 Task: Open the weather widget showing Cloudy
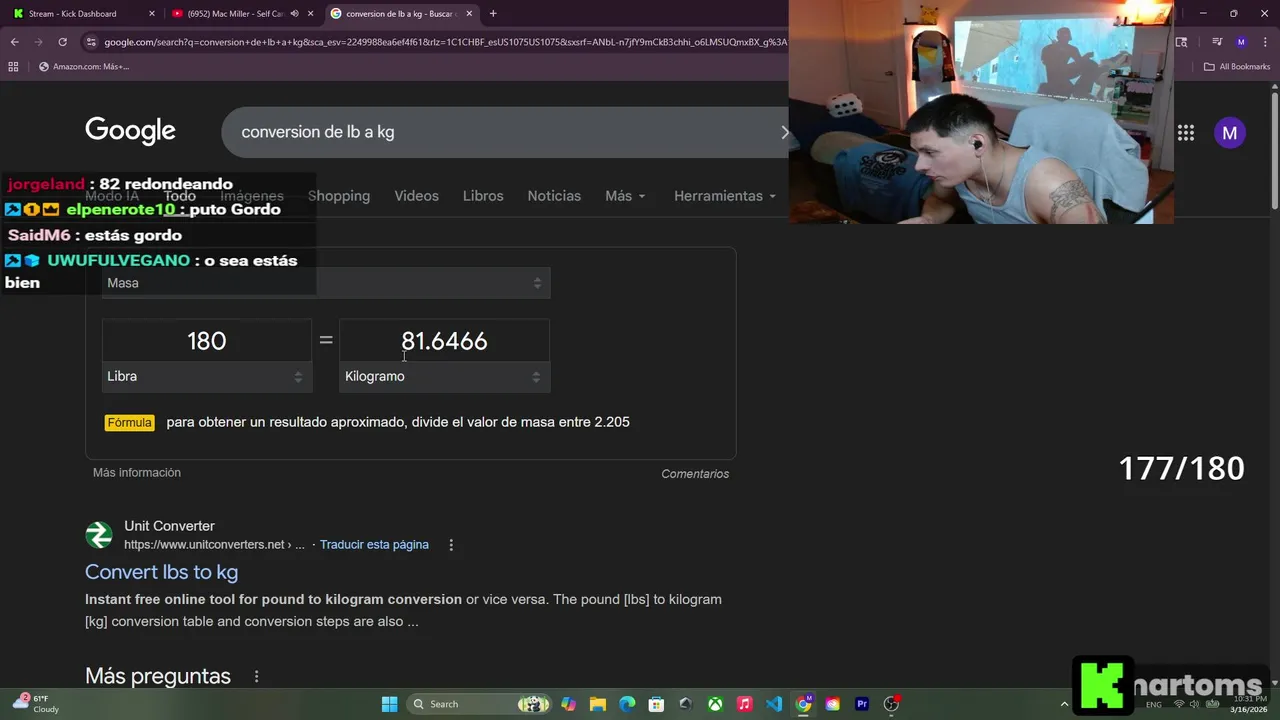[36, 704]
